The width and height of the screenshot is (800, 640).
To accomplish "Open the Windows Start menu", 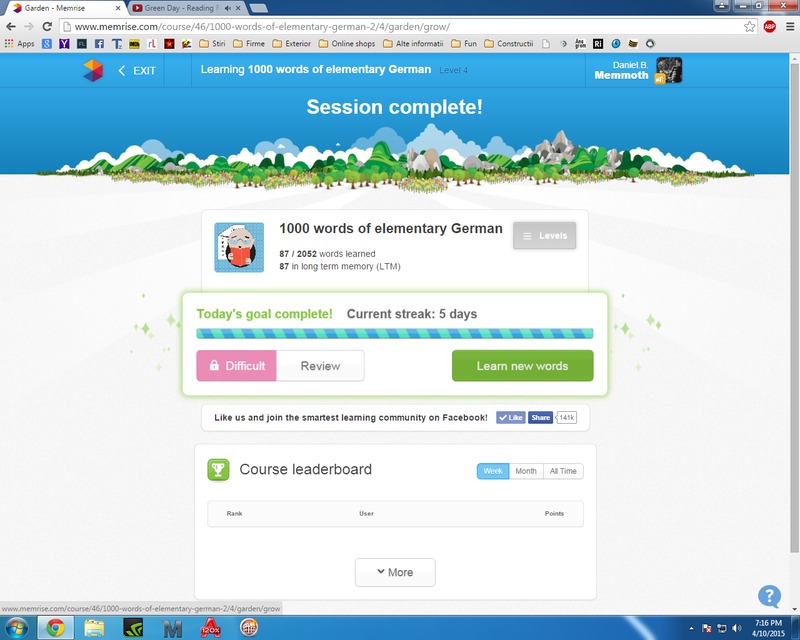I will 16,628.
